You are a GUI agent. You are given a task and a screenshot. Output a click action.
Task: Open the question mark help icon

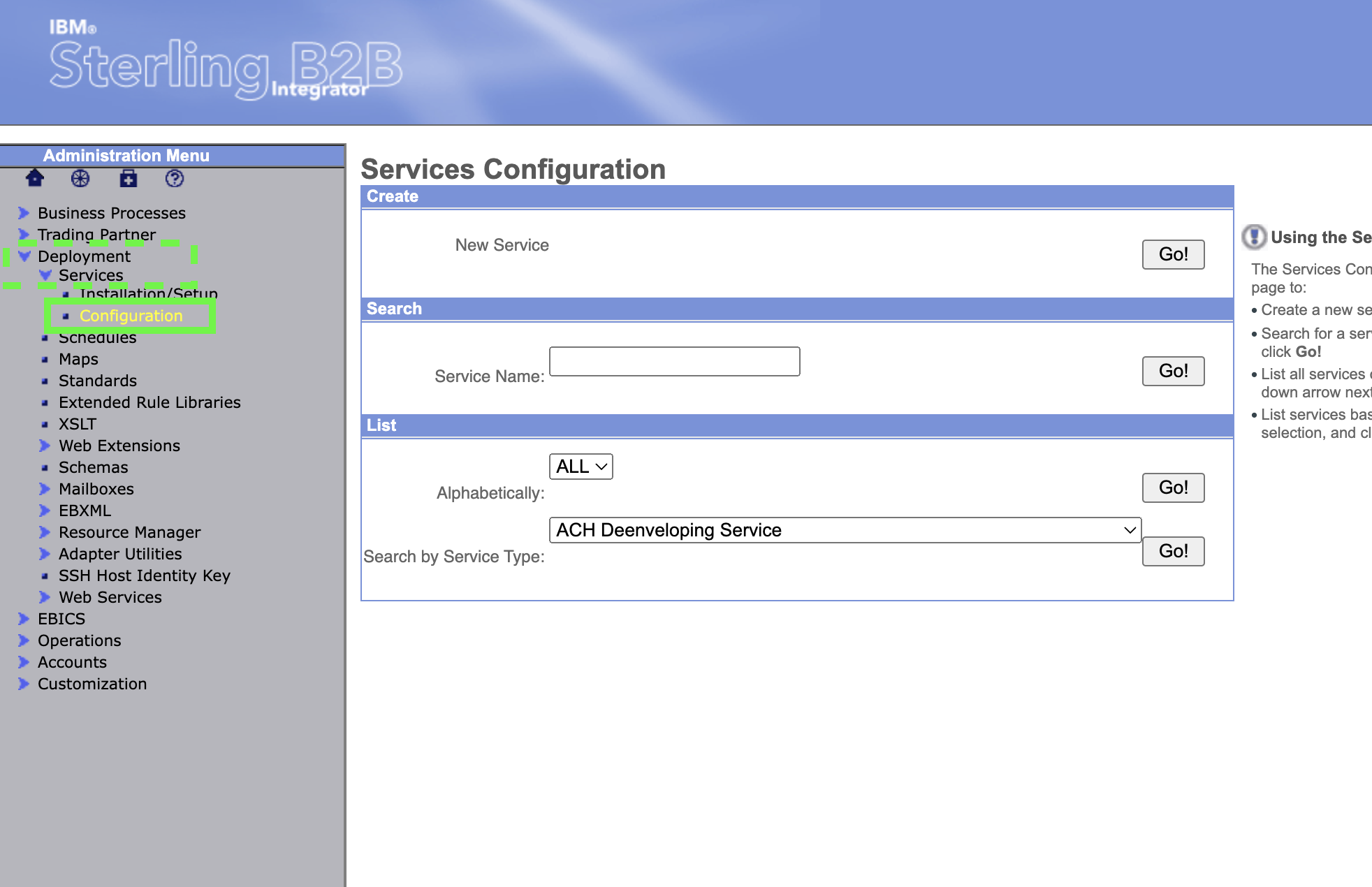coord(175,179)
